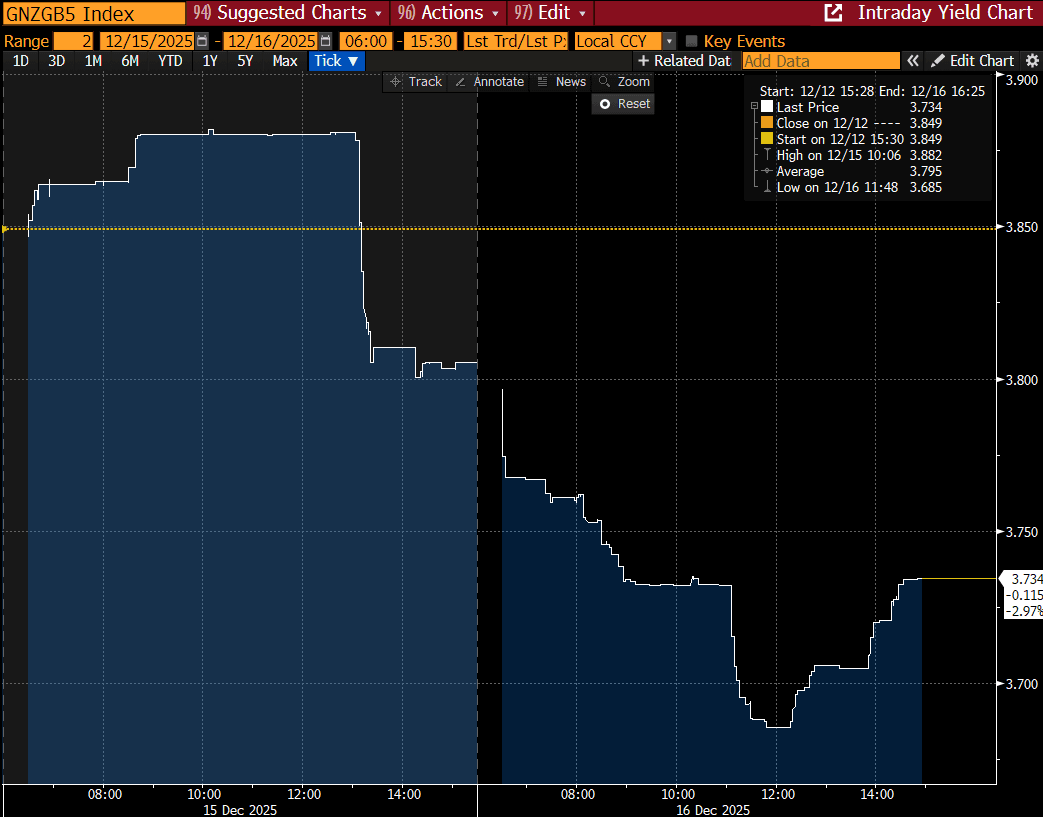Open the Local CCY currency dropdown arrow

tap(669, 41)
